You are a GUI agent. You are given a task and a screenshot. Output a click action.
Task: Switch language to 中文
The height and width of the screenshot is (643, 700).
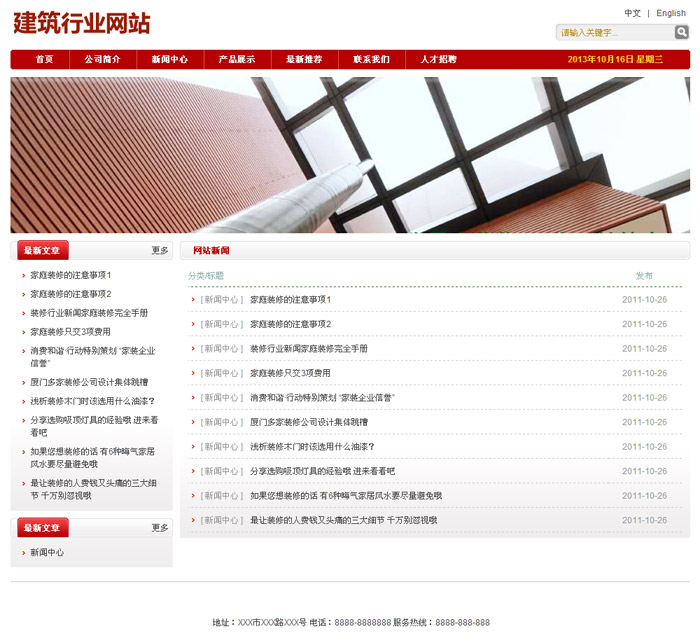click(632, 13)
